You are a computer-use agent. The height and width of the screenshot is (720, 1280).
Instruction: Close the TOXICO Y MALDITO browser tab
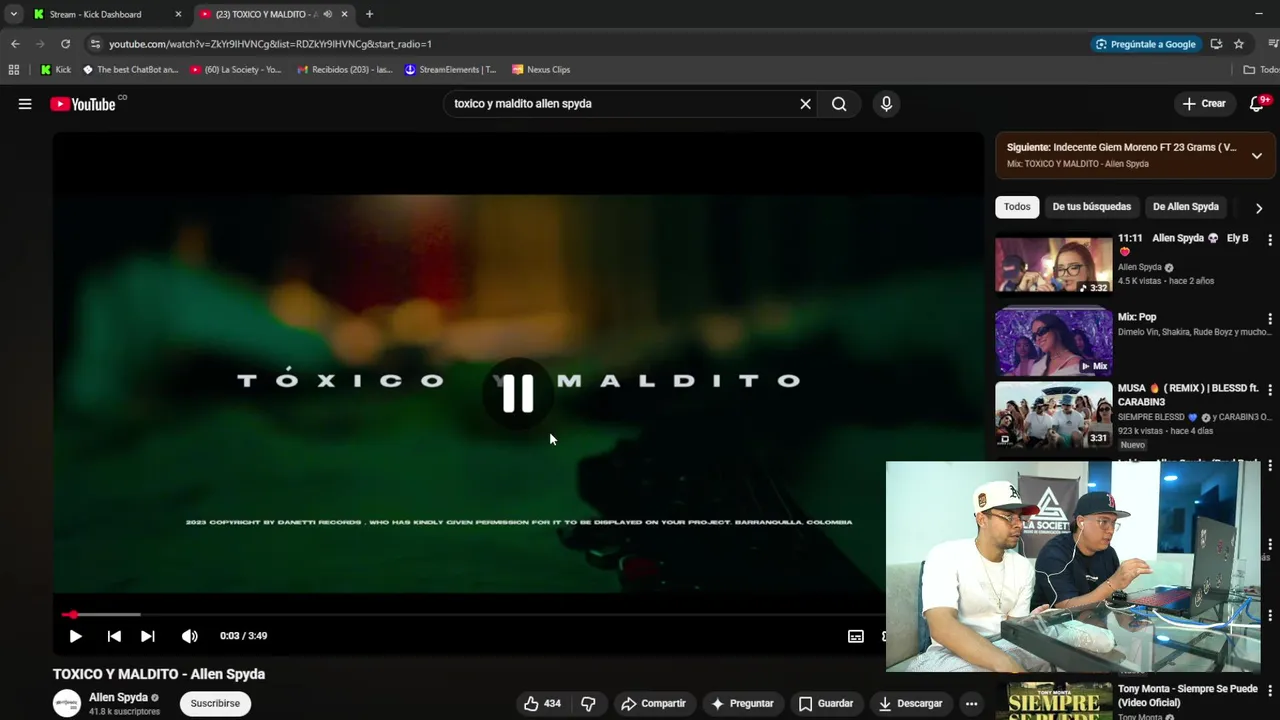click(344, 14)
